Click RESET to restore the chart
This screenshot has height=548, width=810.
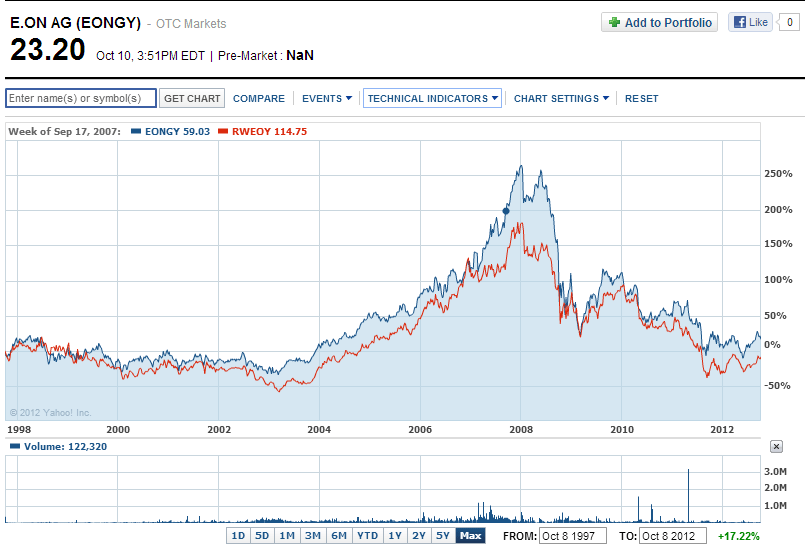[x=642, y=98]
